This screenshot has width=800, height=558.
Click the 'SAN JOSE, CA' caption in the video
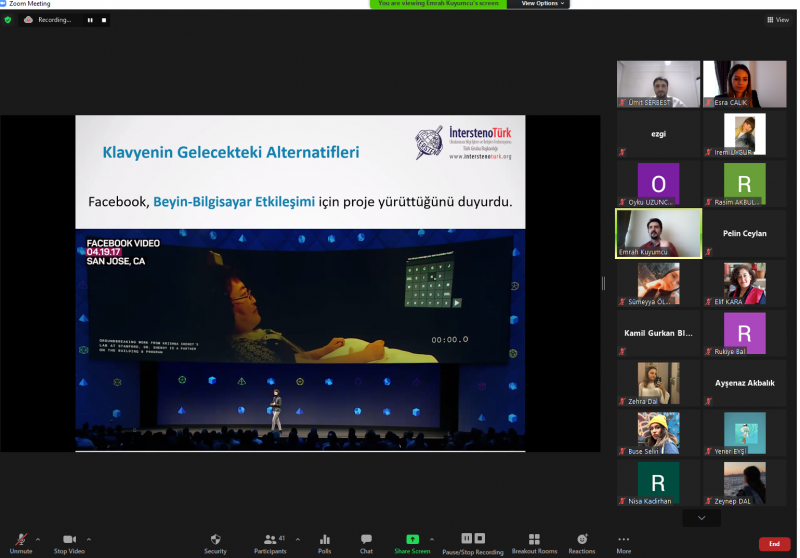pos(116,261)
